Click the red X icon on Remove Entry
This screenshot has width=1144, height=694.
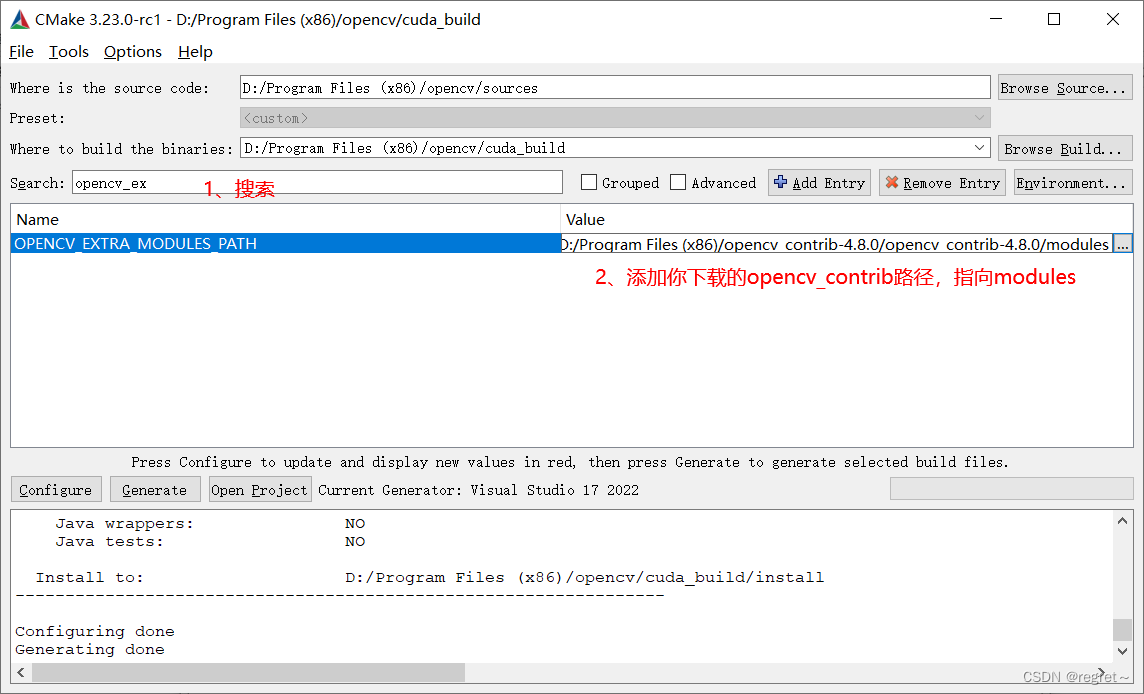pyautogui.click(x=892, y=183)
